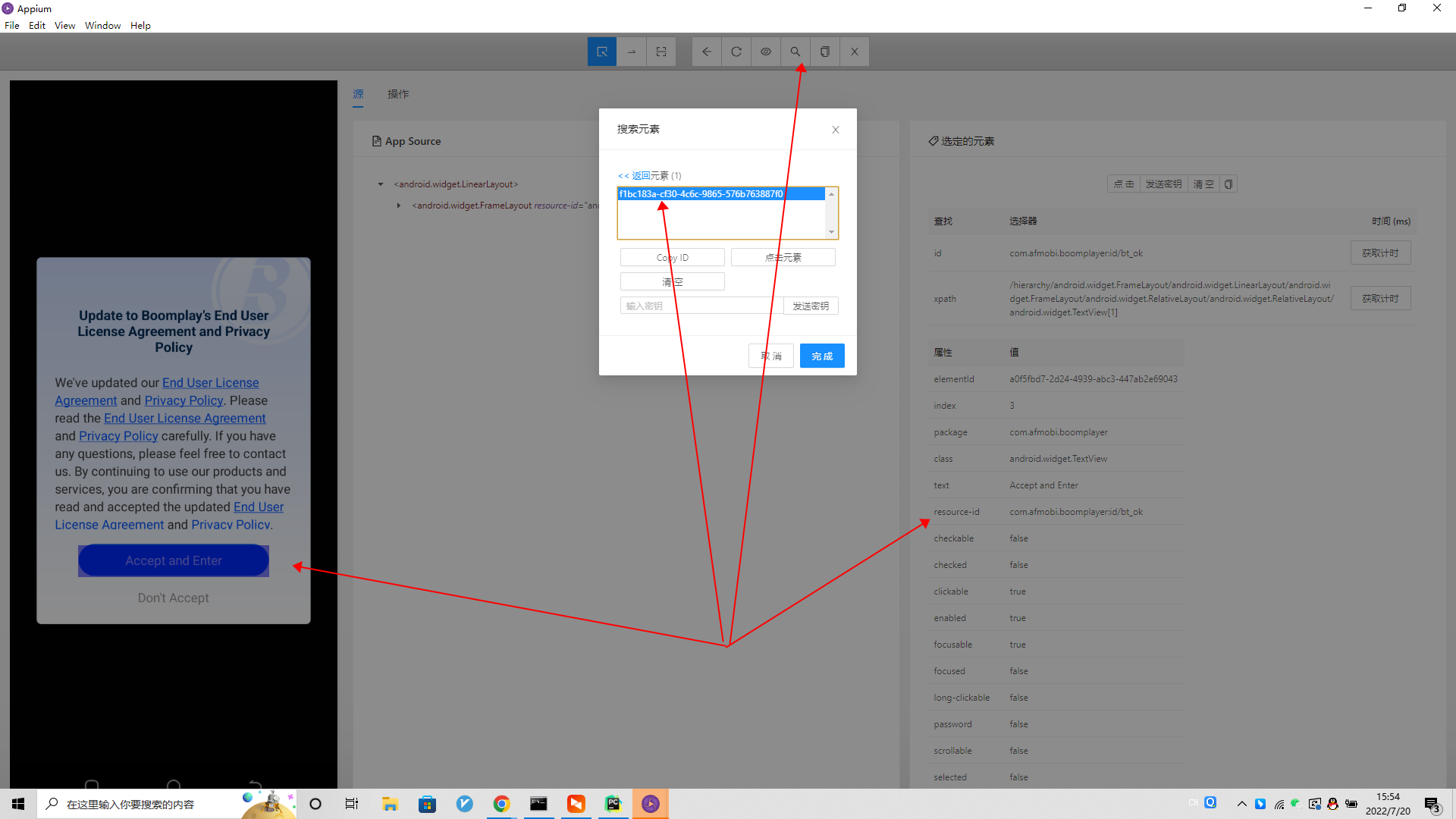Viewport: 1456px width, 819px height.
Task: Switch to the 操作 tab
Action: pos(398,94)
